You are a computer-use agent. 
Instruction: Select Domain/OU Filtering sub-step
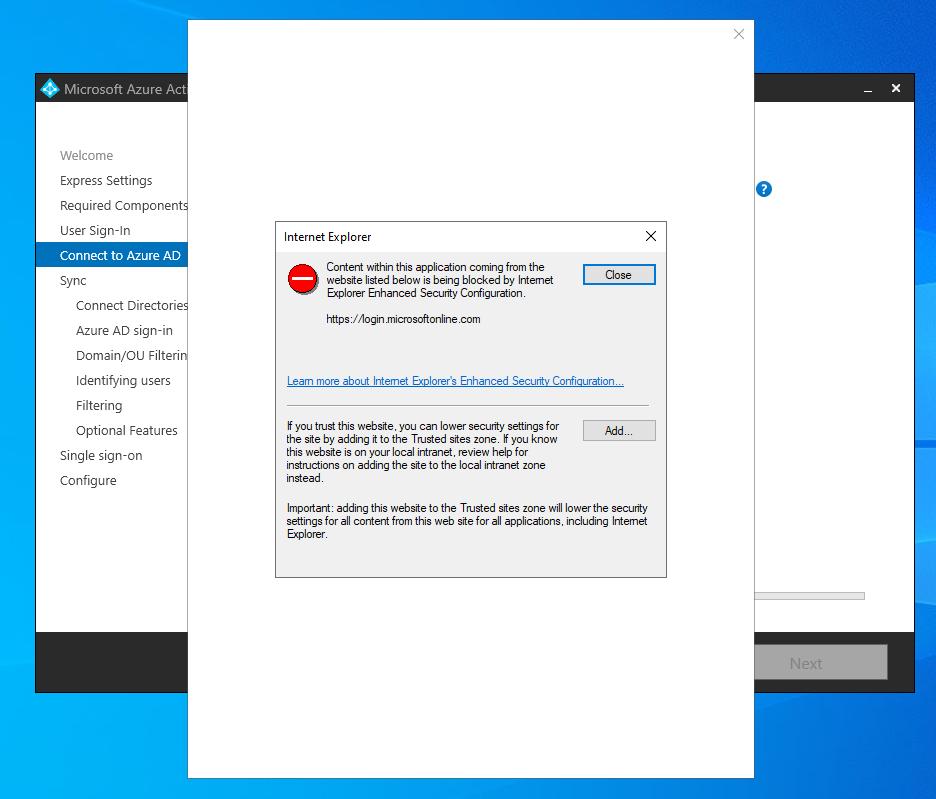pyautogui.click(x=131, y=355)
